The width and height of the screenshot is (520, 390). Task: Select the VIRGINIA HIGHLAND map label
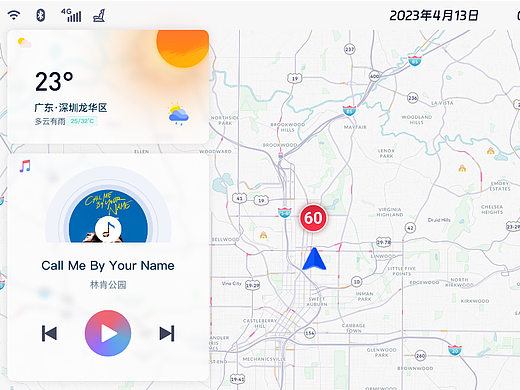click(390, 212)
